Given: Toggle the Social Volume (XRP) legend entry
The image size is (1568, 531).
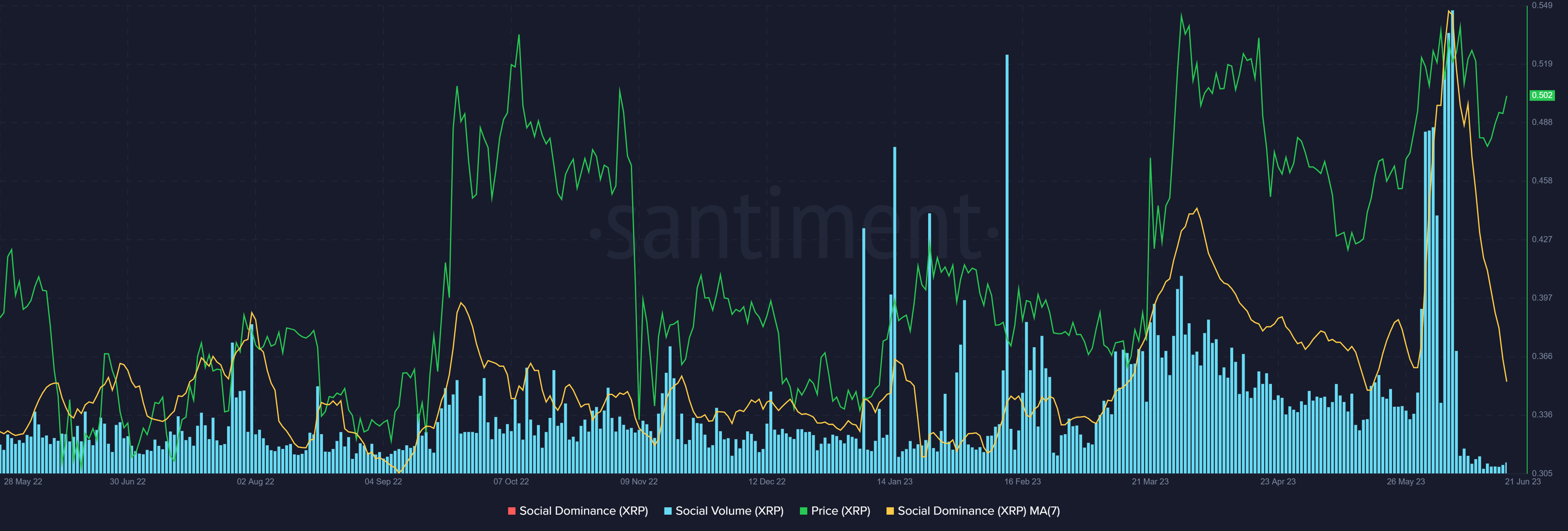Looking at the screenshot, I should click(724, 511).
